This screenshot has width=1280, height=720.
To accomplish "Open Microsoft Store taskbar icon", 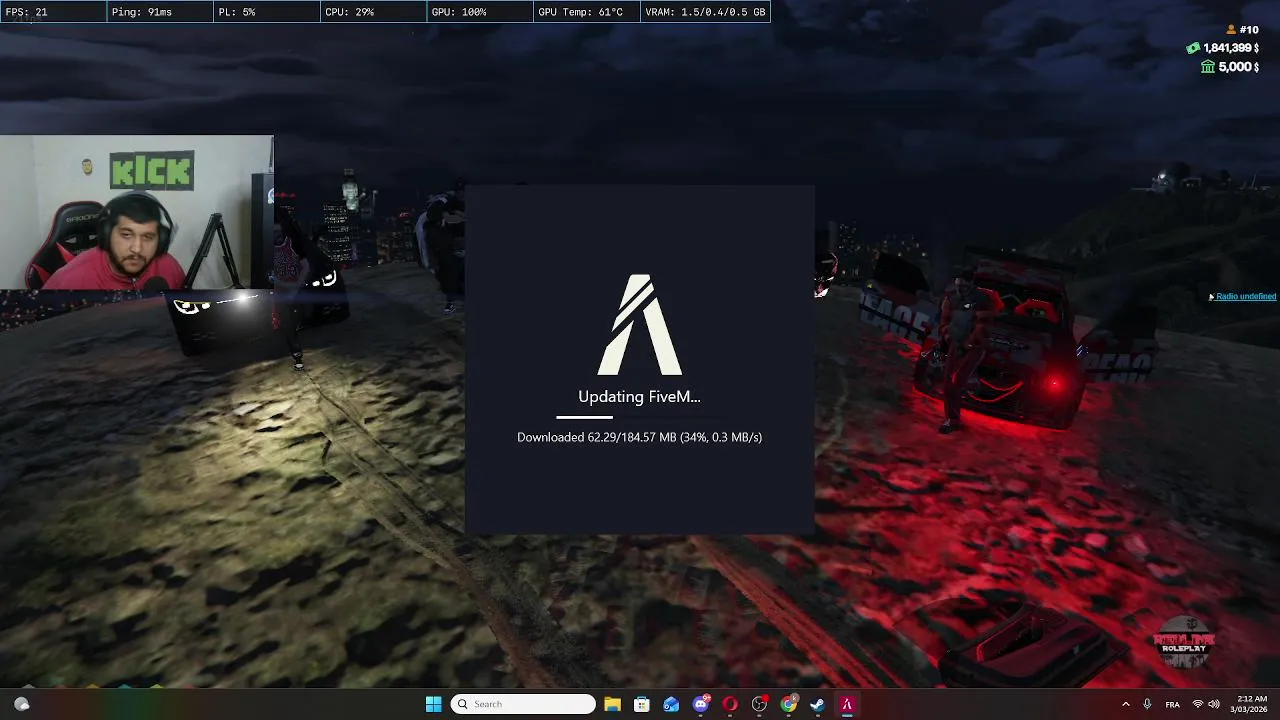I will (642, 704).
